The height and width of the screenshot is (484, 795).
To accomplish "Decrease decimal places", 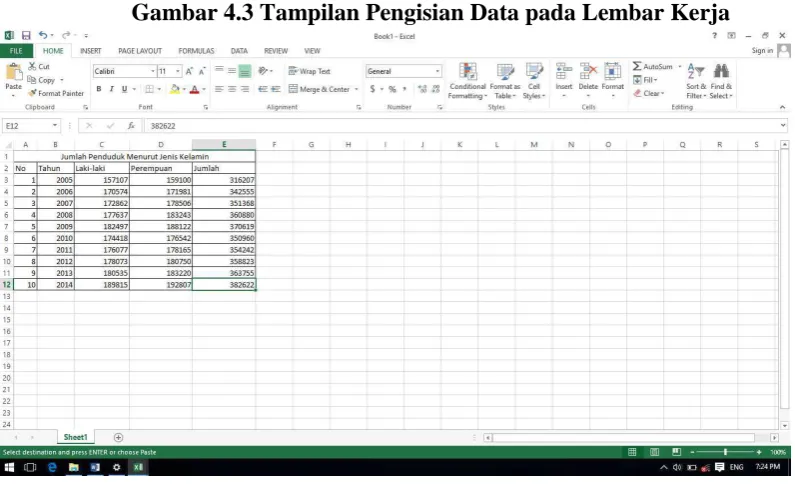I will [436, 89].
